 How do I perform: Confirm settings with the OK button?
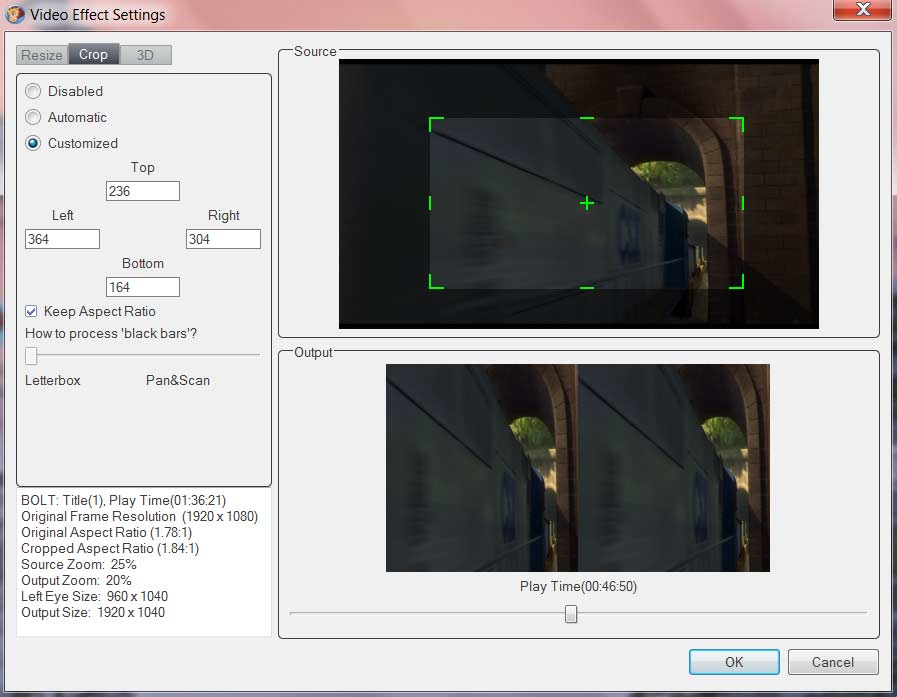pyautogui.click(x=734, y=662)
